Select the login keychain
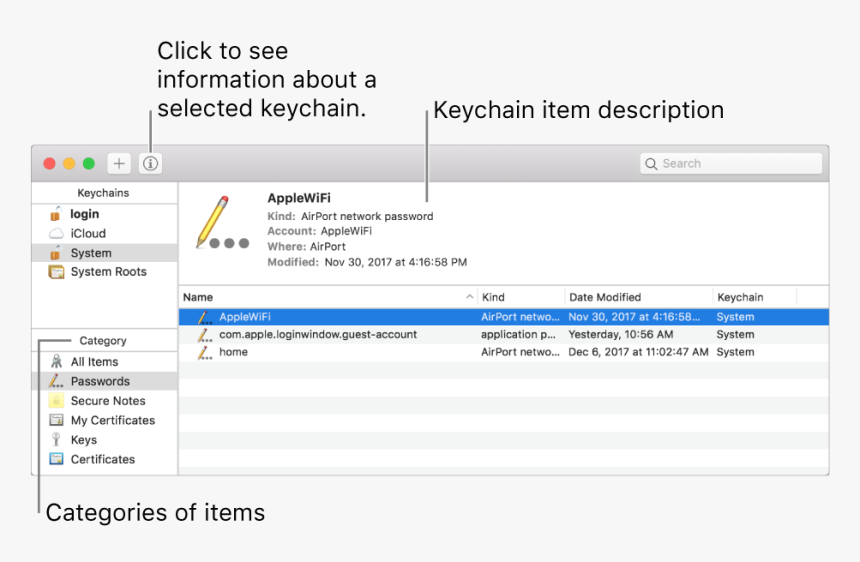The width and height of the screenshot is (860, 562). [104, 214]
